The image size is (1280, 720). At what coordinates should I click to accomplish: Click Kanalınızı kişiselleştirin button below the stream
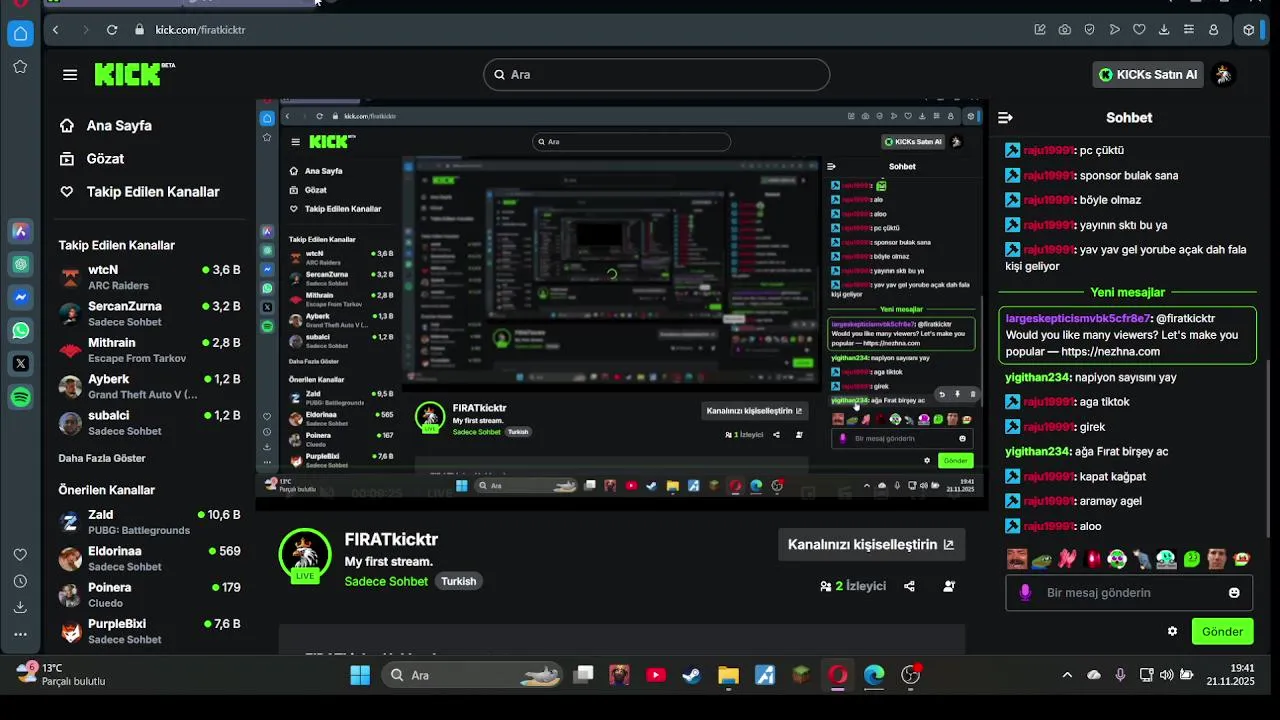[x=871, y=545]
